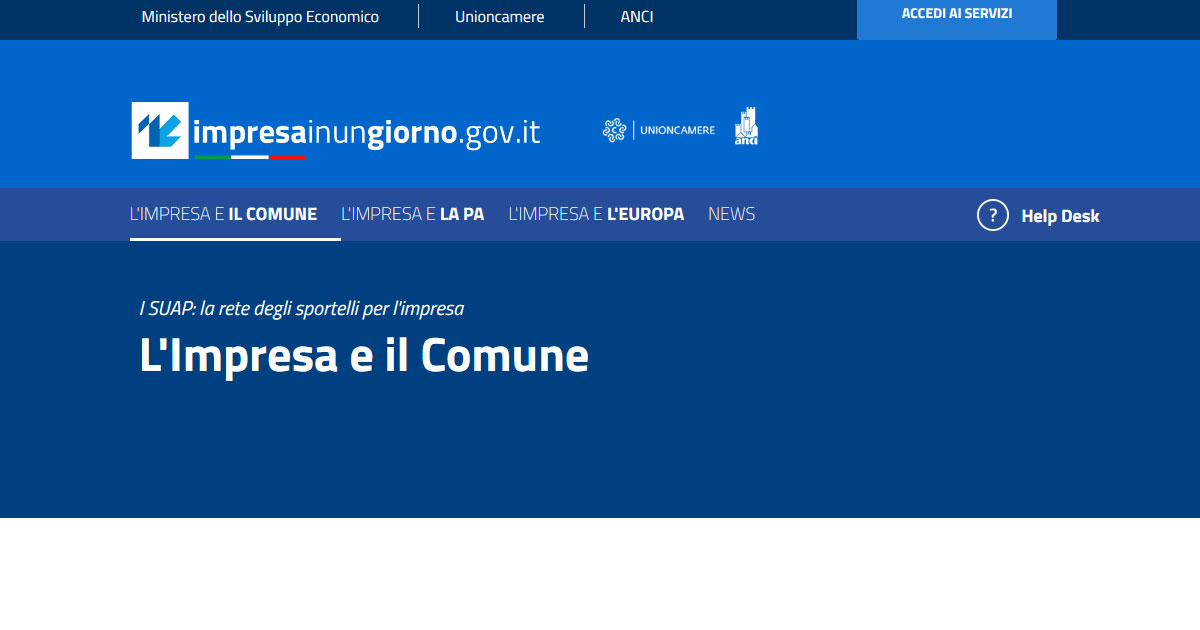Click the L'Impresa e il Comune heading
Image resolution: width=1200 pixels, height=630 pixels.
point(364,355)
